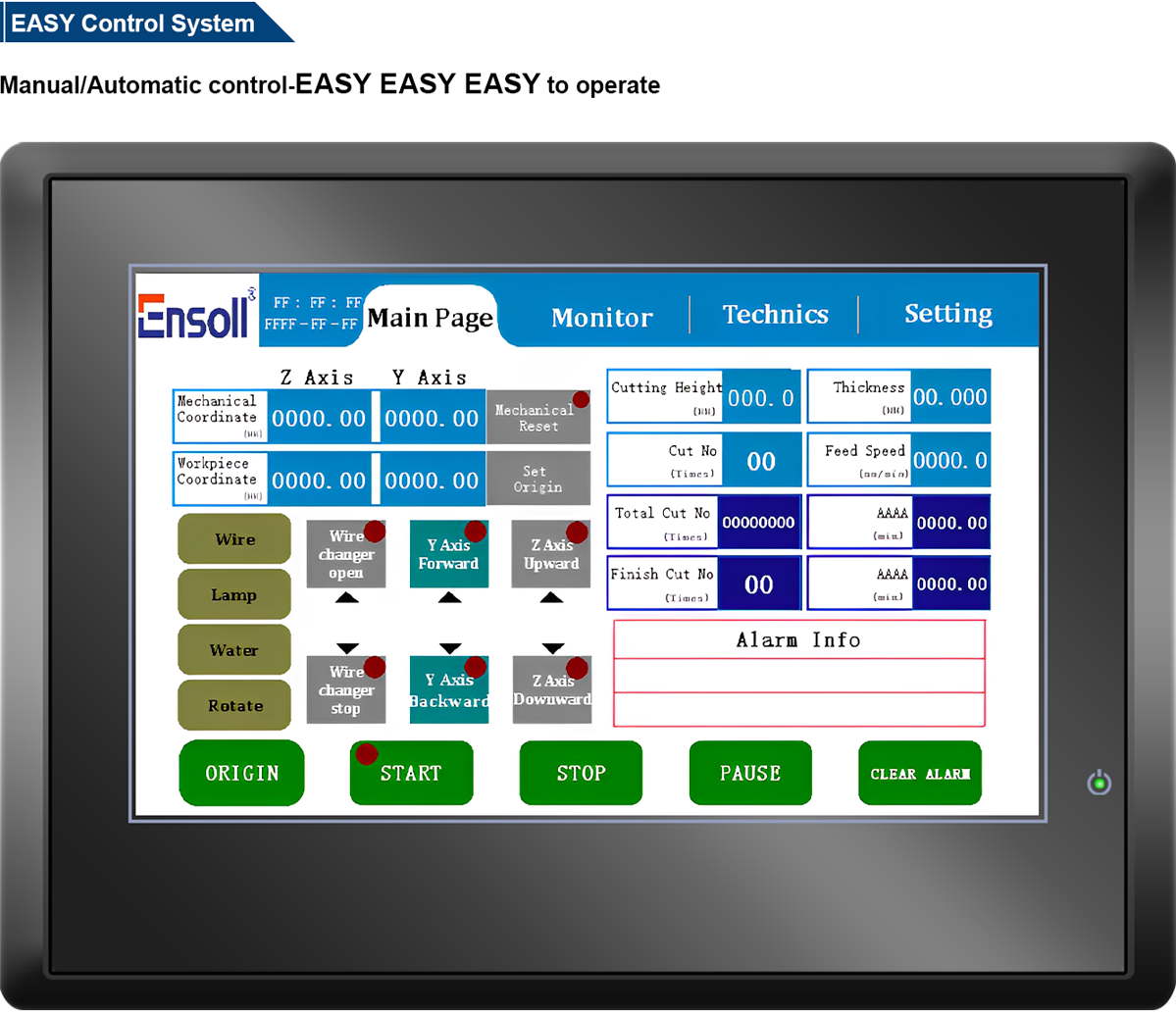Image resolution: width=1176 pixels, height=1015 pixels.
Task: Activate Wire changer open
Action: click(346, 554)
